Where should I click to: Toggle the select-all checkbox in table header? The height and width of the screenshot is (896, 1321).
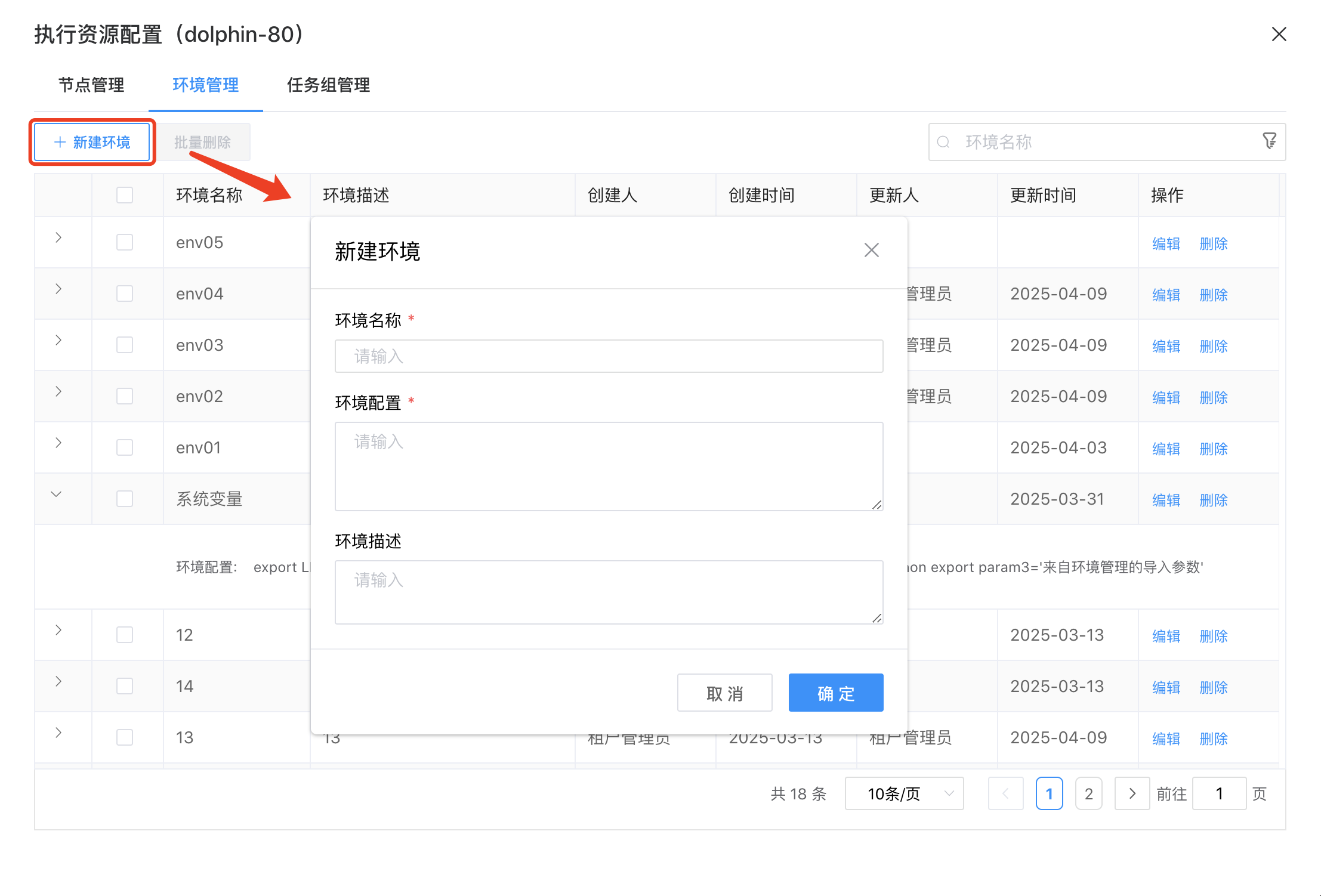[125, 194]
